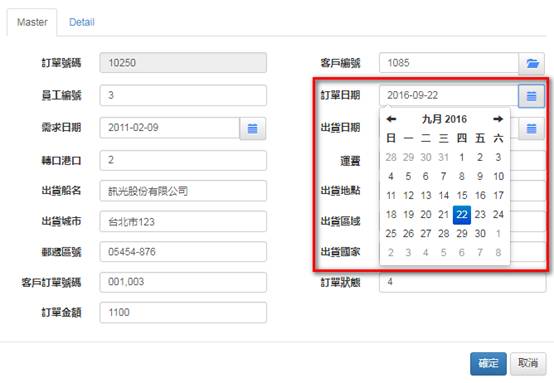Click the 轉口港口 input field

click(183, 160)
